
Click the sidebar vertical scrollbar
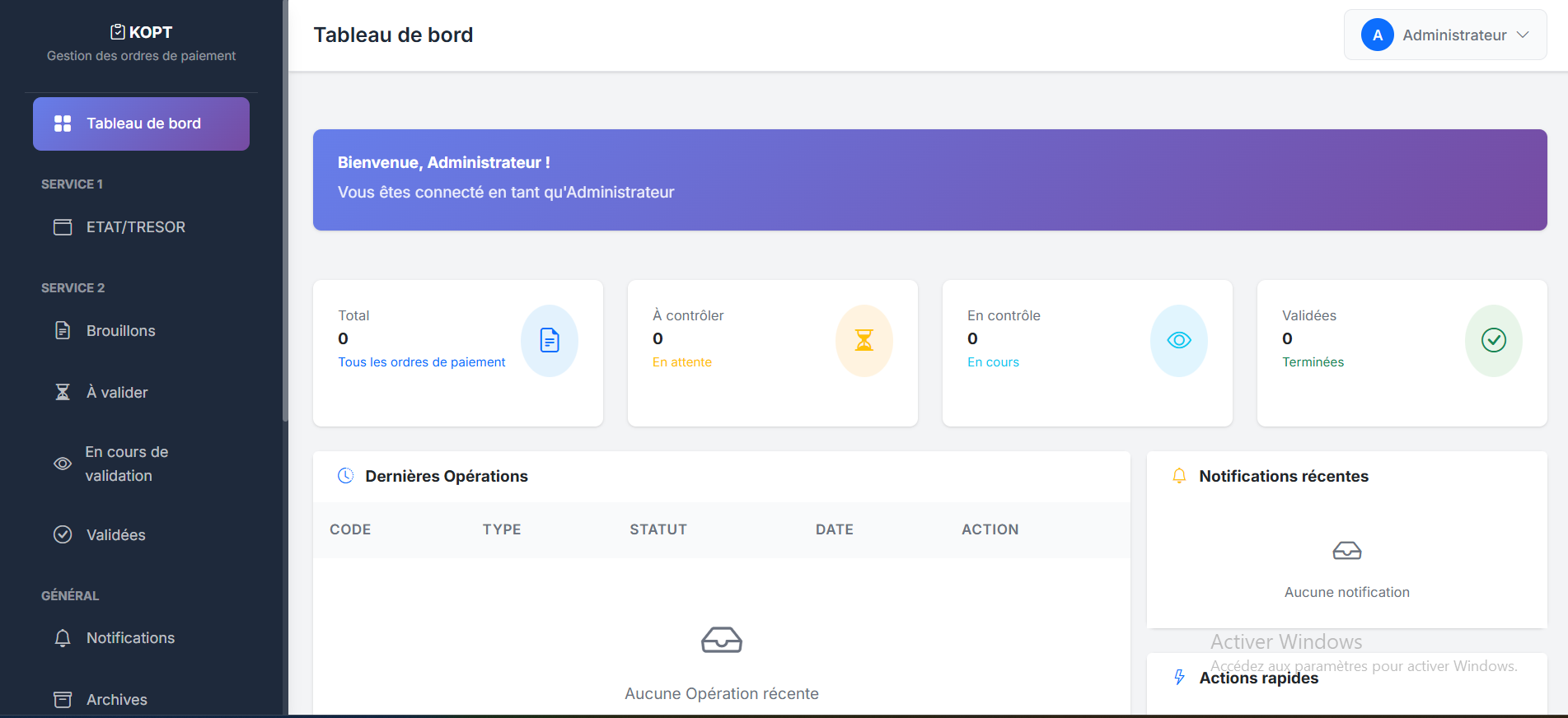[x=285, y=247]
